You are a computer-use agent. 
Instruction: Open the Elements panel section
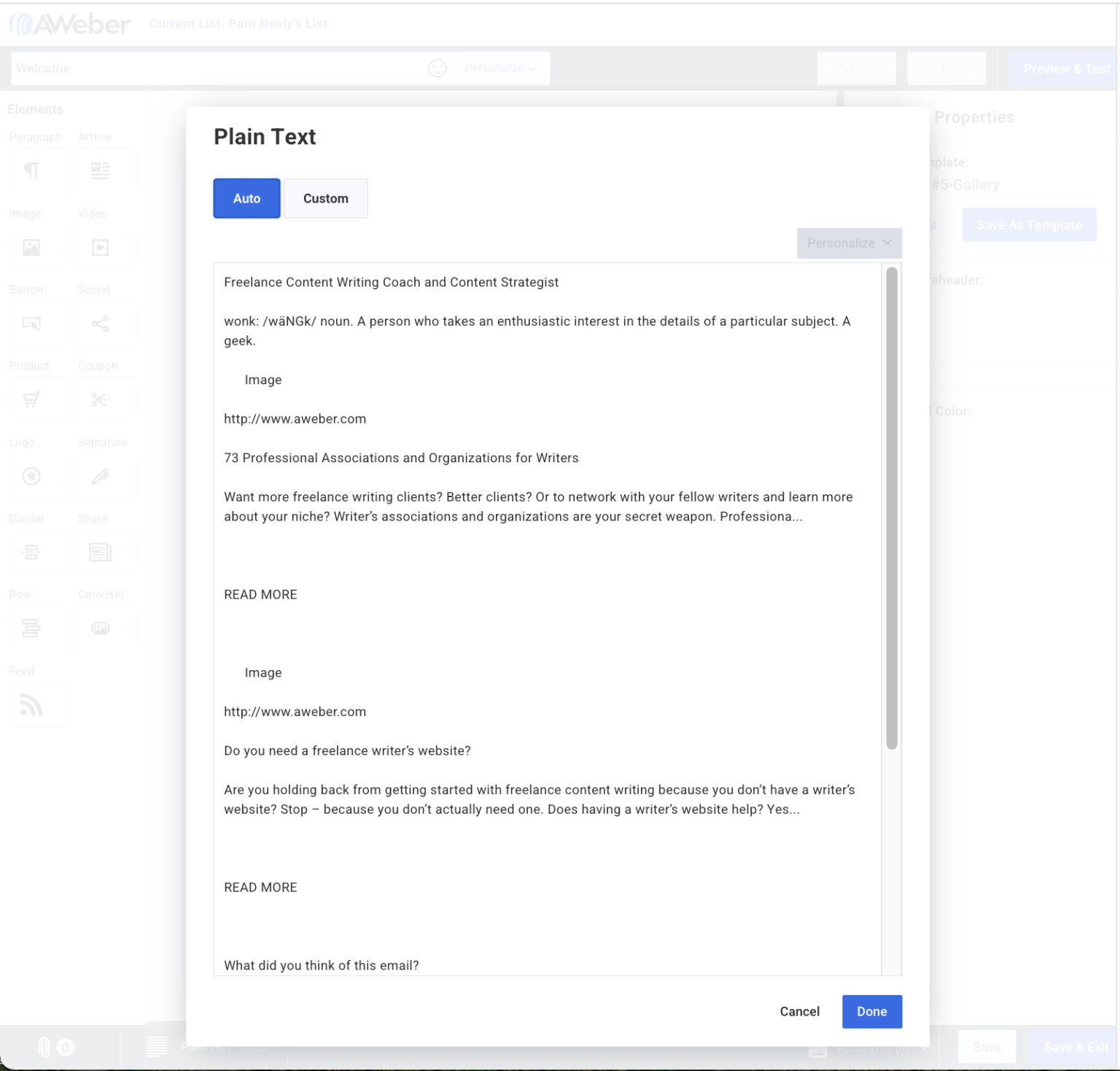click(x=35, y=109)
